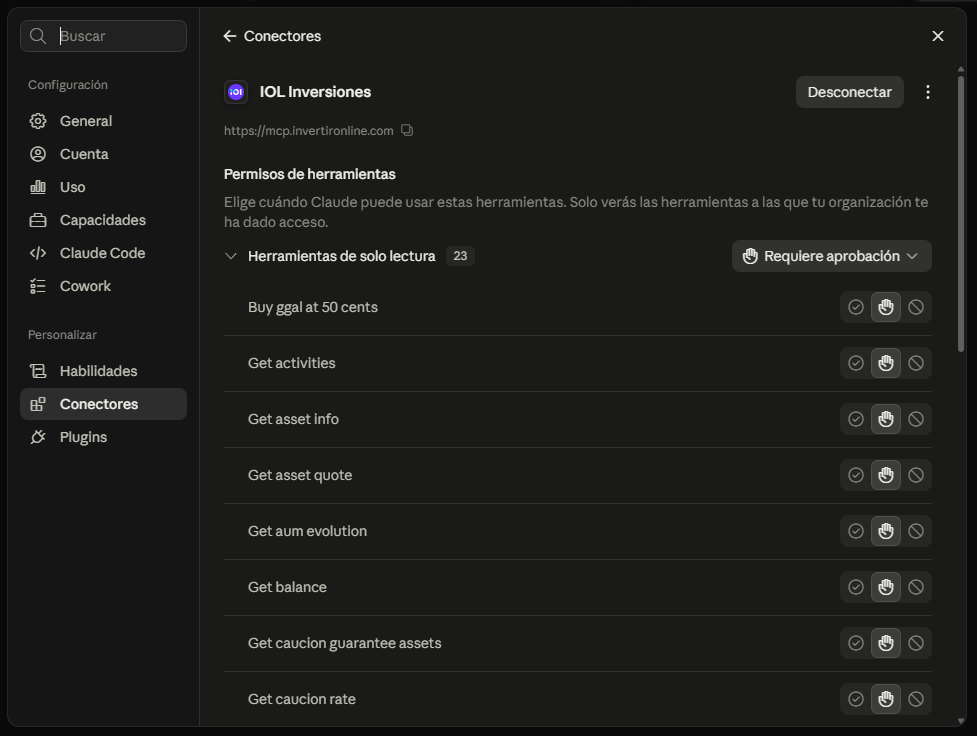Always allow Buy ggal at 50 cents
Image resolution: width=977 pixels, height=736 pixels.
click(x=856, y=307)
